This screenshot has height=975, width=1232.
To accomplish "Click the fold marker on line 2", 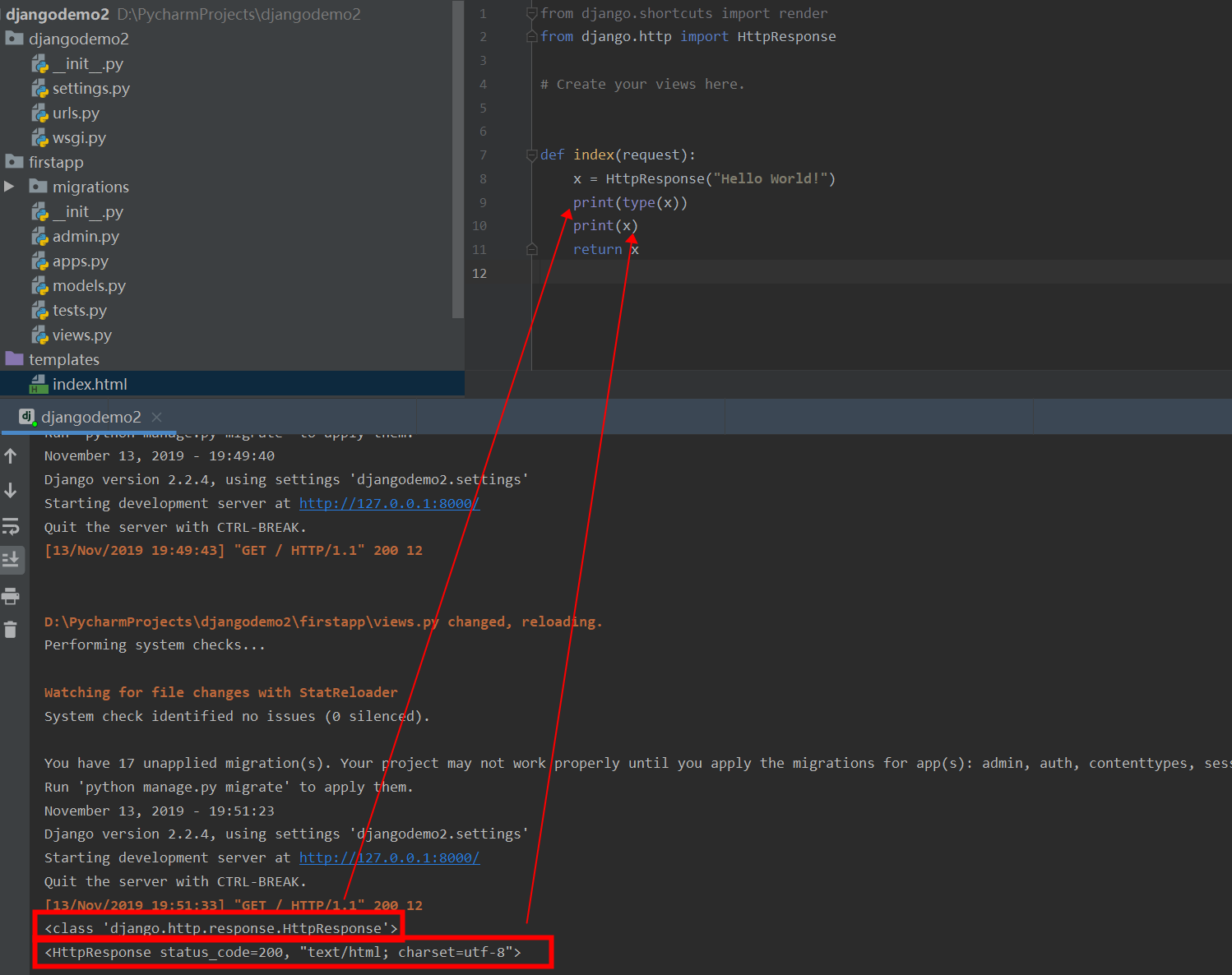I will click(532, 36).
